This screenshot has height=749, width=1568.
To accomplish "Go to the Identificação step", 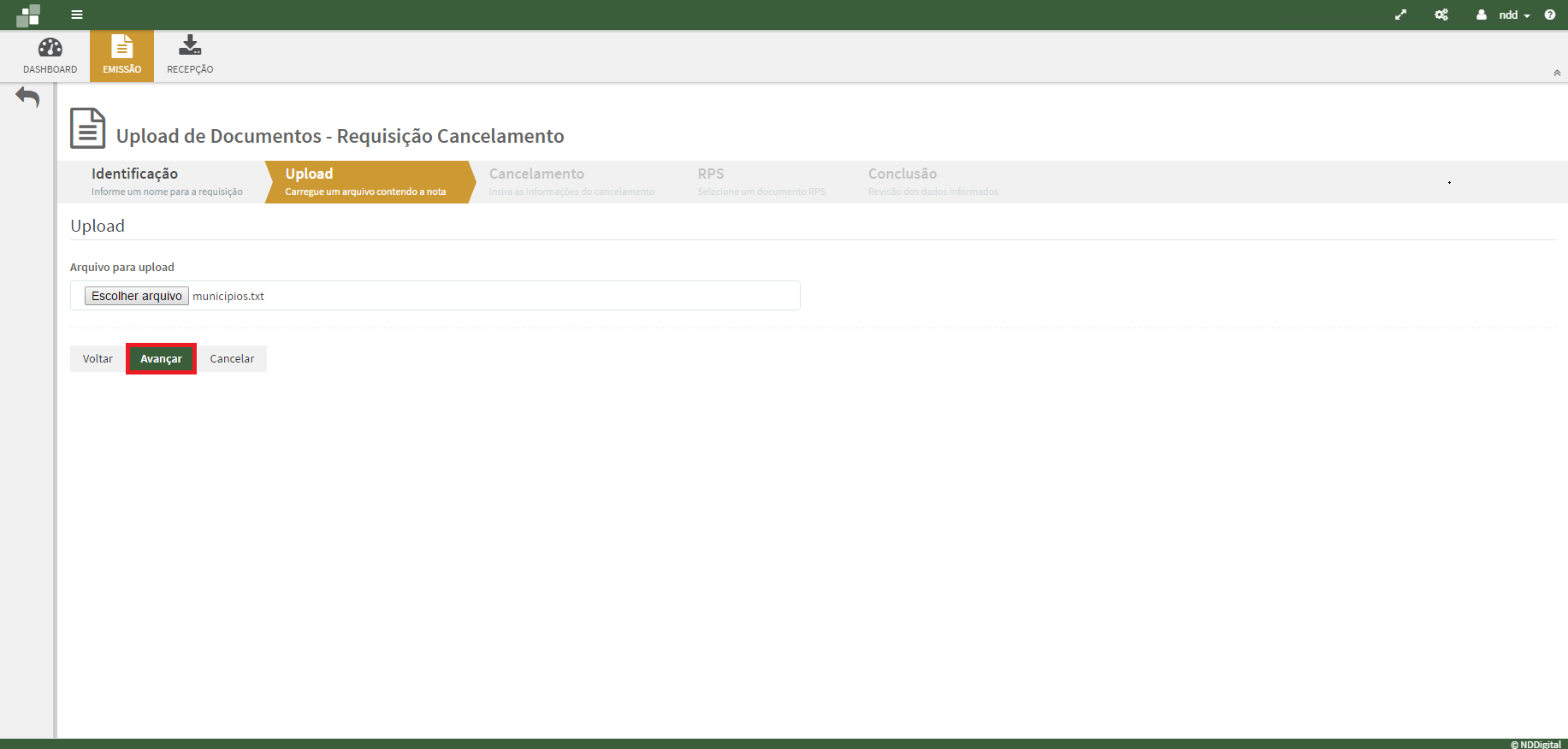I will (167, 182).
